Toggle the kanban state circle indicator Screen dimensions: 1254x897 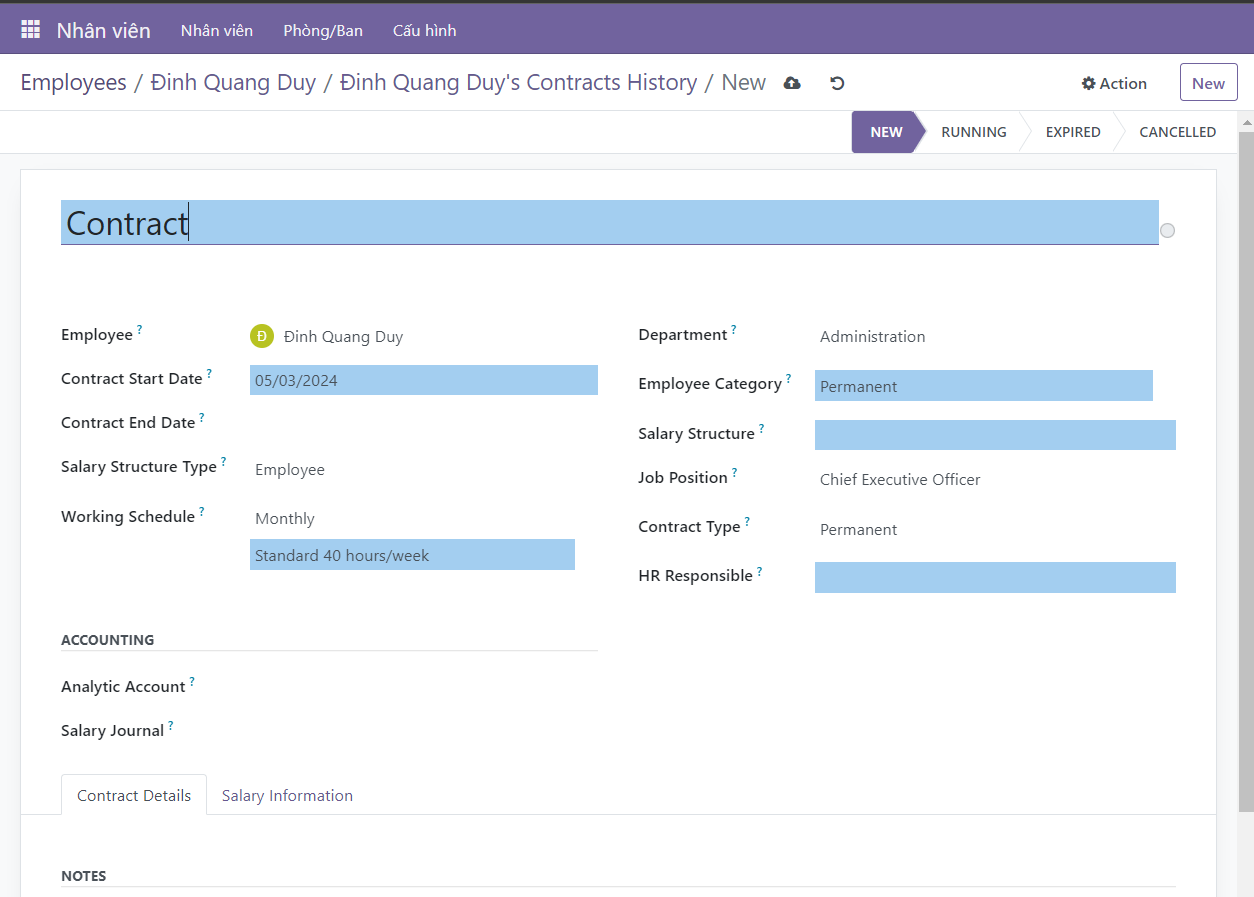1167,231
